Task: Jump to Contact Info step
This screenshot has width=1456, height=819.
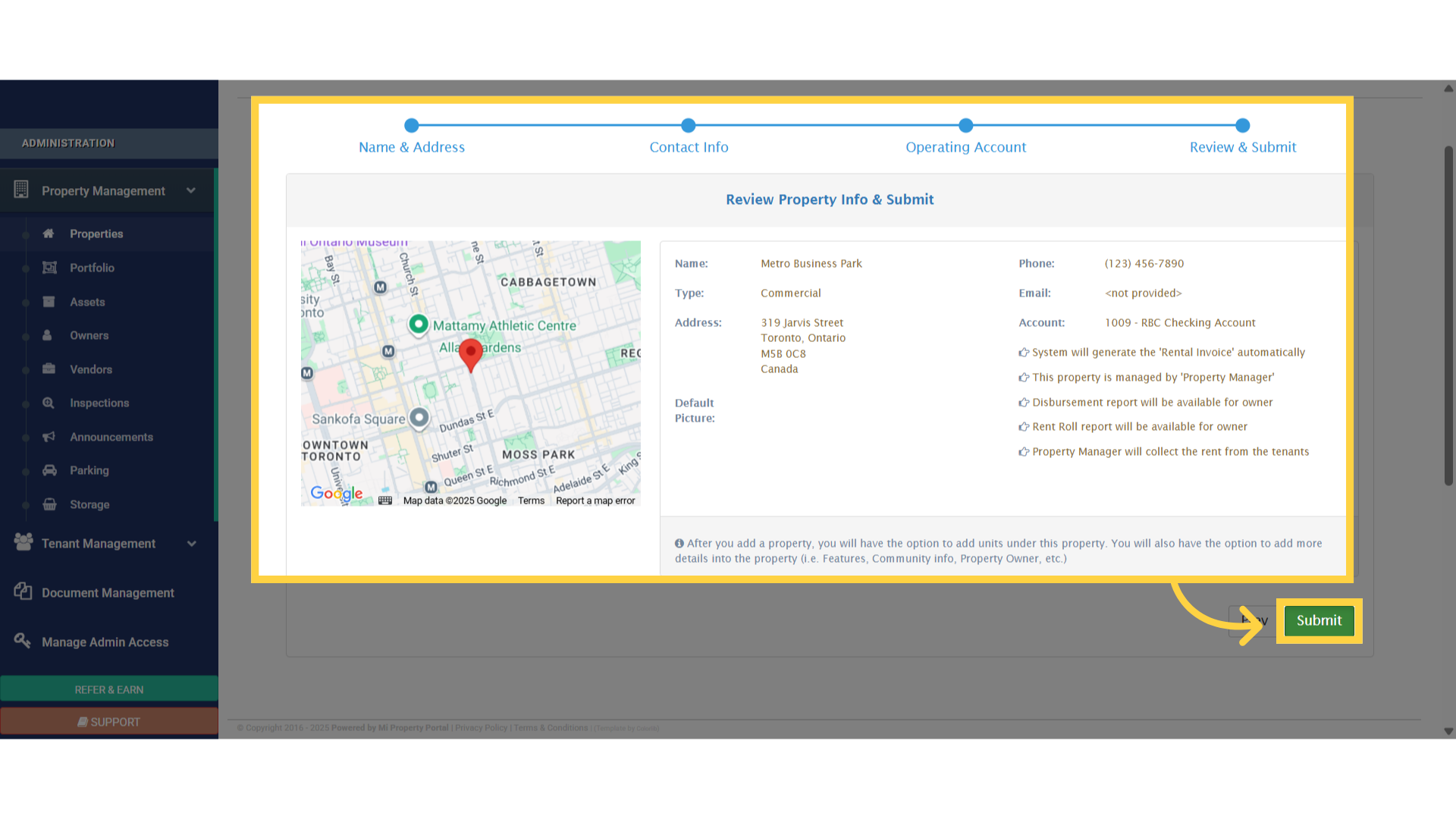Action: pyautogui.click(x=689, y=147)
